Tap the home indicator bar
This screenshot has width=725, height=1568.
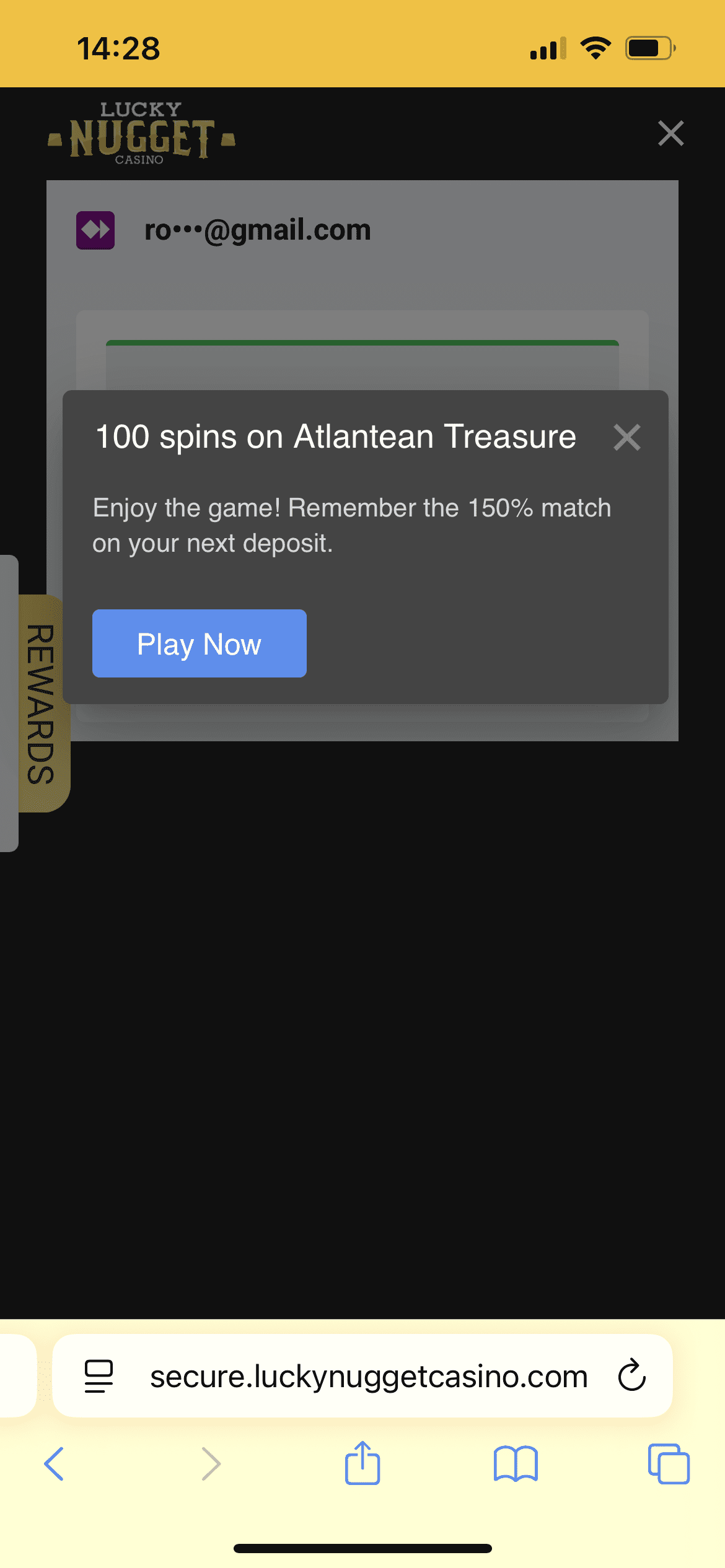tap(362, 1548)
